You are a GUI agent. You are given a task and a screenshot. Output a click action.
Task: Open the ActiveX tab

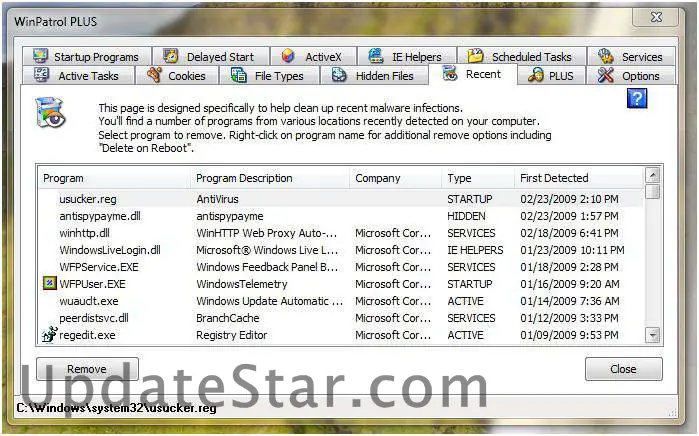click(313, 57)
